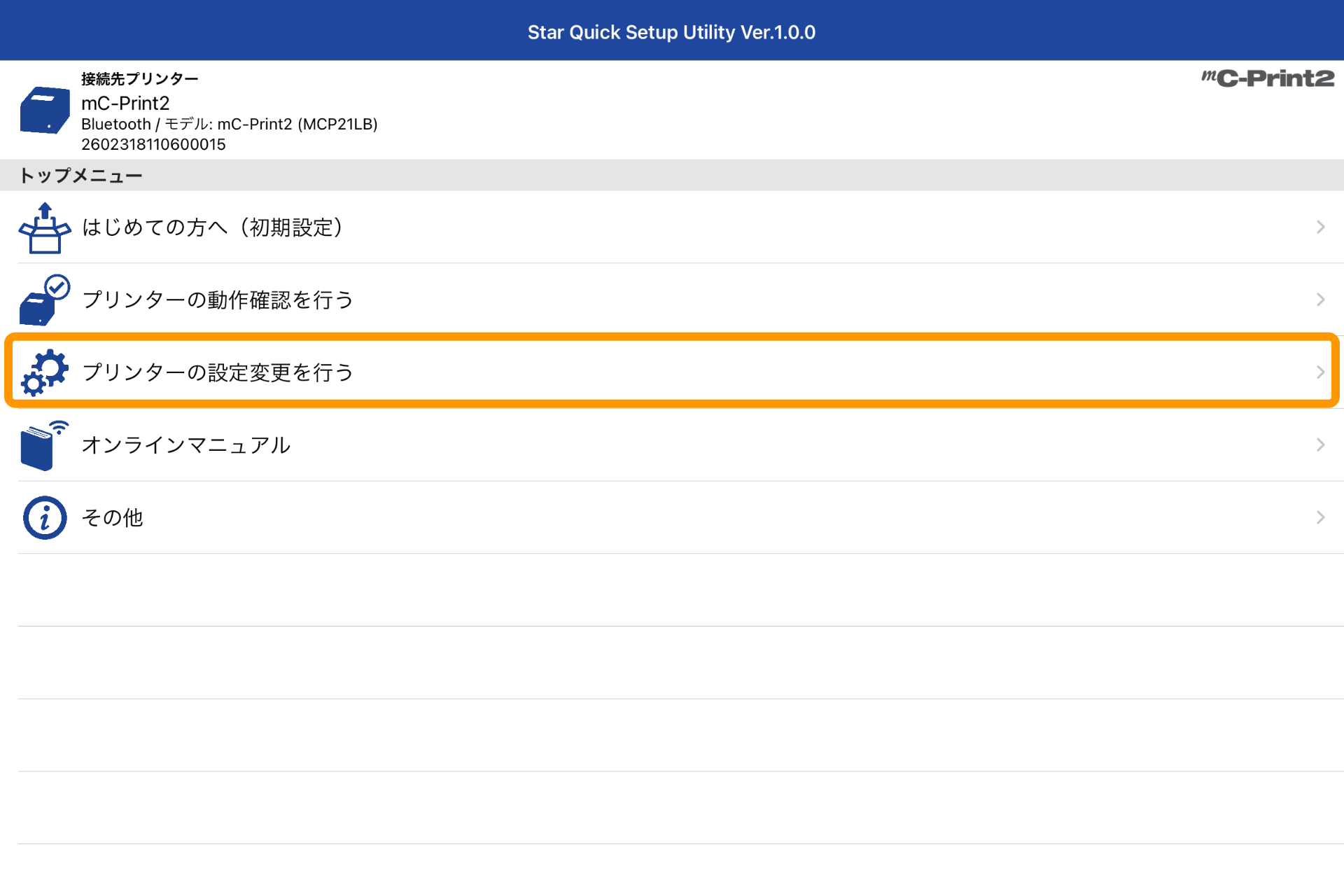Open はじめての方へ（初期設定） menu item
Viewport: 1344px width, 896px height.
click(212, 227)
